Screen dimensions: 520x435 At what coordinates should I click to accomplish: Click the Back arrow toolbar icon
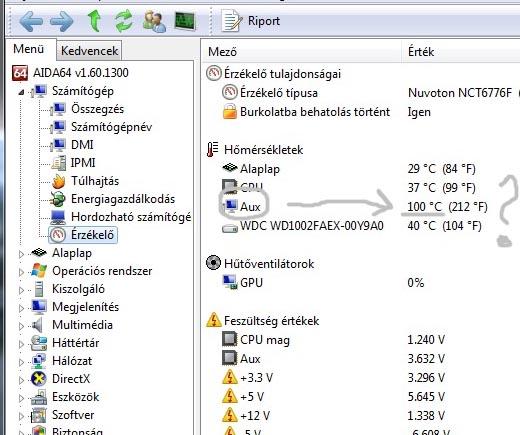pyautogui.click(x=31, y=21)
